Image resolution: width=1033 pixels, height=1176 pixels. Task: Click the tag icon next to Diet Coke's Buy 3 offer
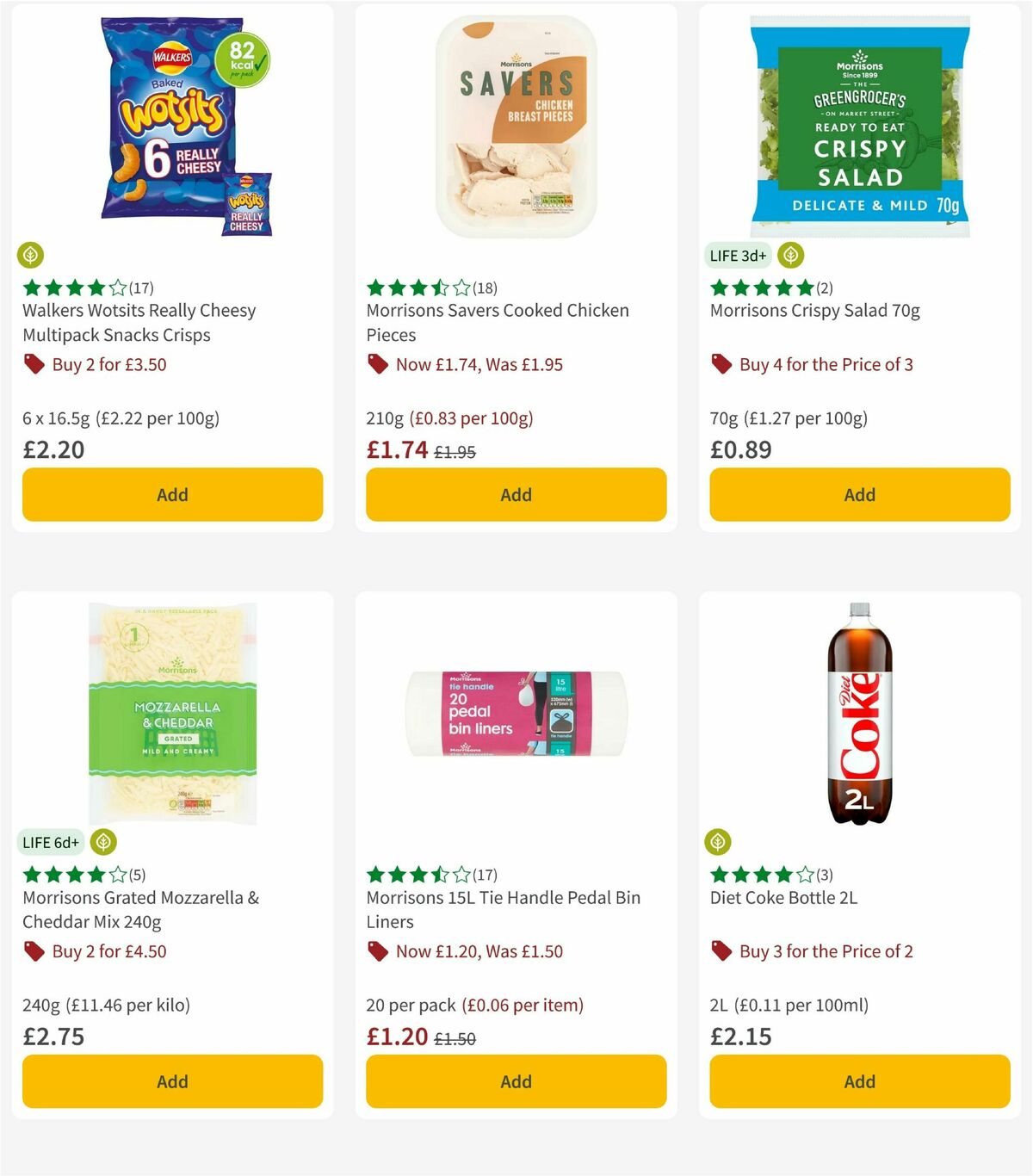point(721,951)
